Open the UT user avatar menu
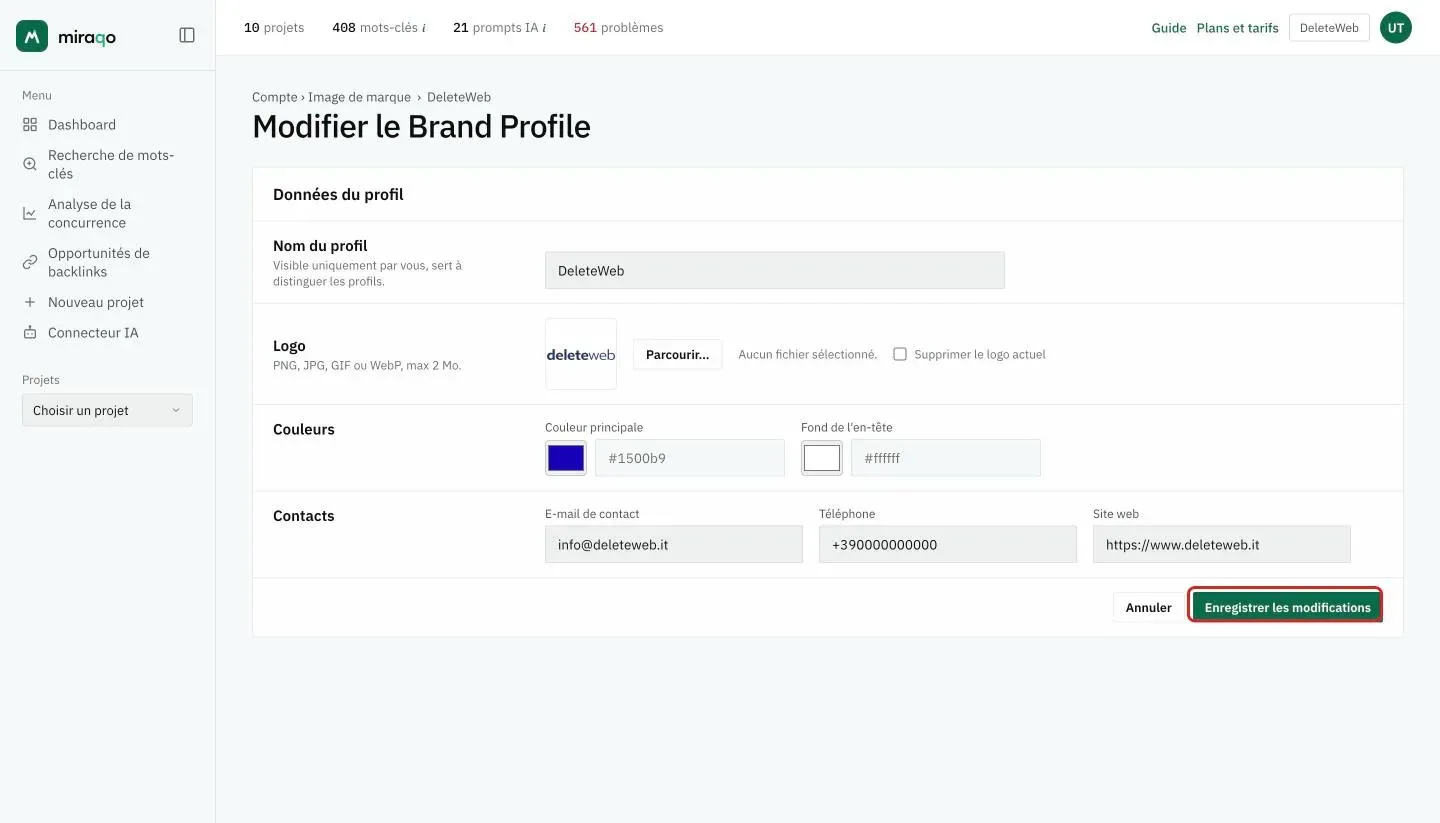1440x823 pixels. (x=1396, y=28)
